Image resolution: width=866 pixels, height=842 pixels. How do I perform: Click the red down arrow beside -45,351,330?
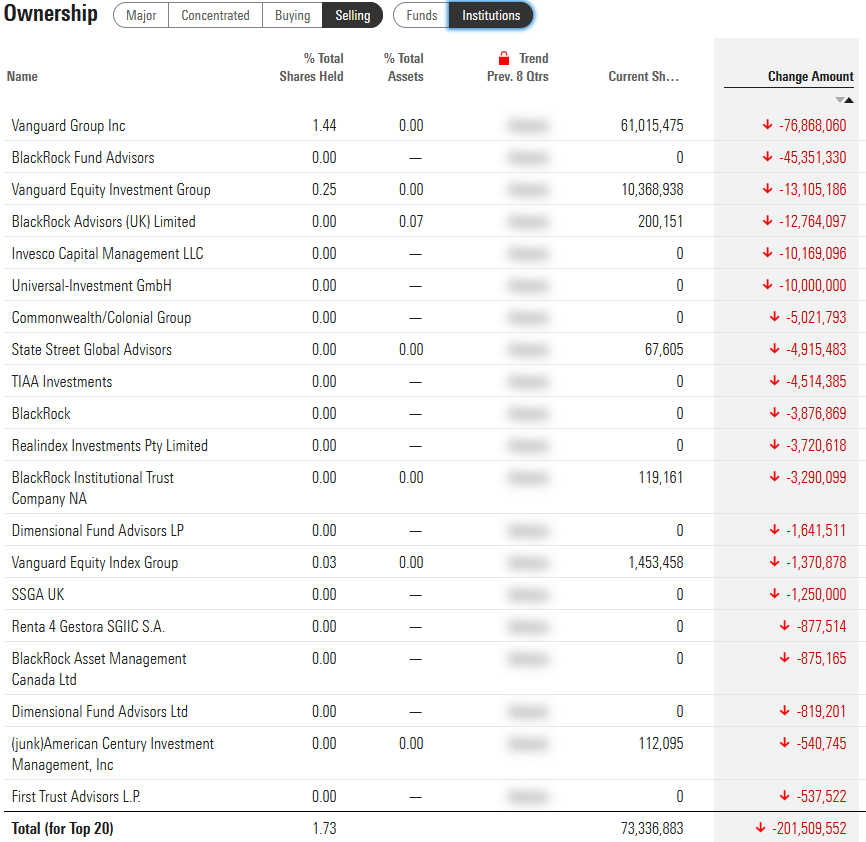pyautogui.click(x=767, y=157)
